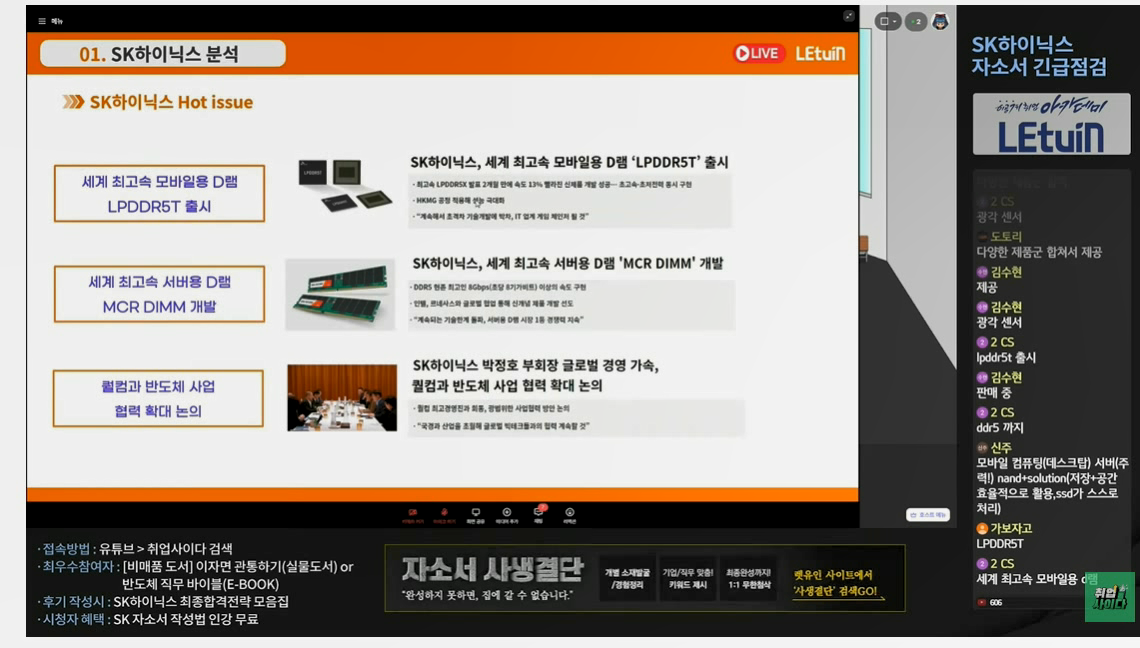The width and height of the screenshot is (1140, 648).
Task: Select the MCR DIMM 개발 box
Action: click(x=159, y=294)
